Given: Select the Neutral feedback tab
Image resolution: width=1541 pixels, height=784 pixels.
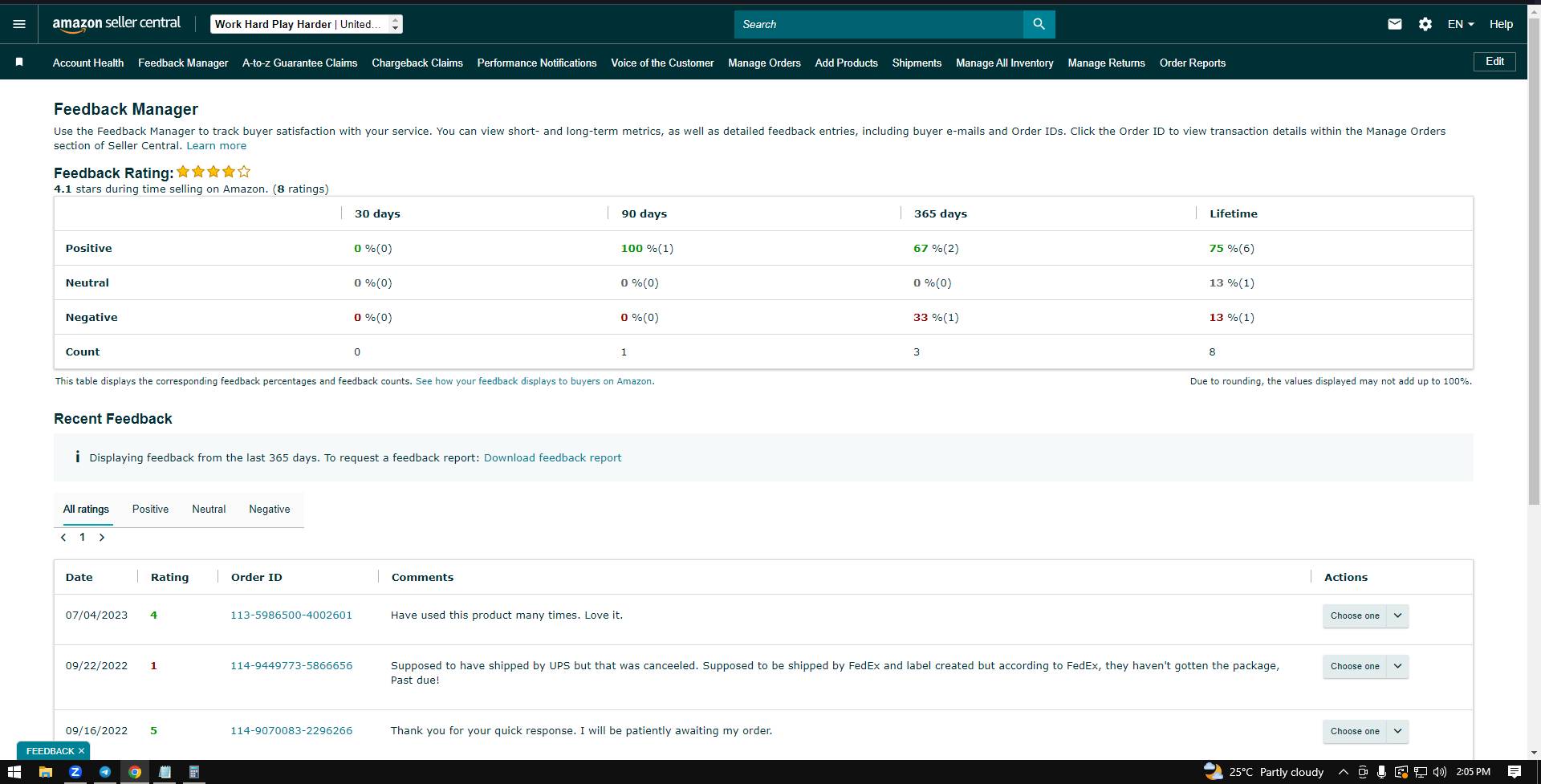Looking at the screenshot, I should (209, 509).
